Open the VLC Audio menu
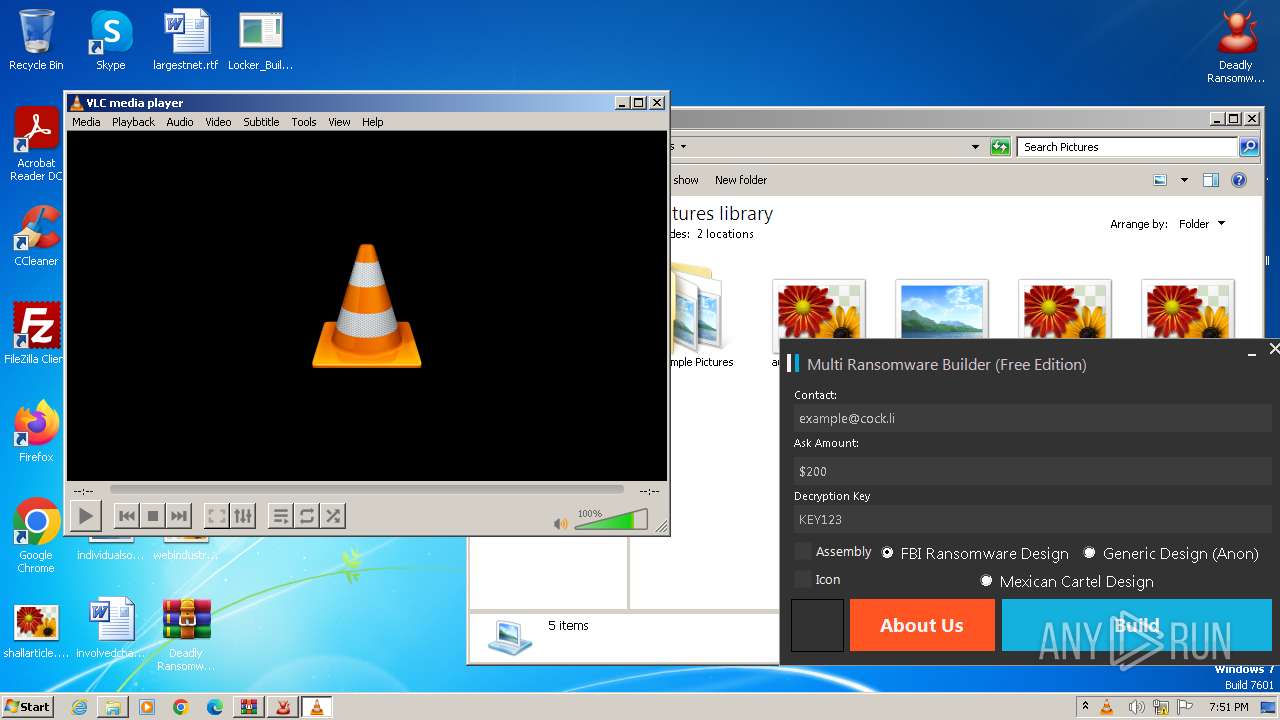The image size is (1280, 720). pos(180,122)
